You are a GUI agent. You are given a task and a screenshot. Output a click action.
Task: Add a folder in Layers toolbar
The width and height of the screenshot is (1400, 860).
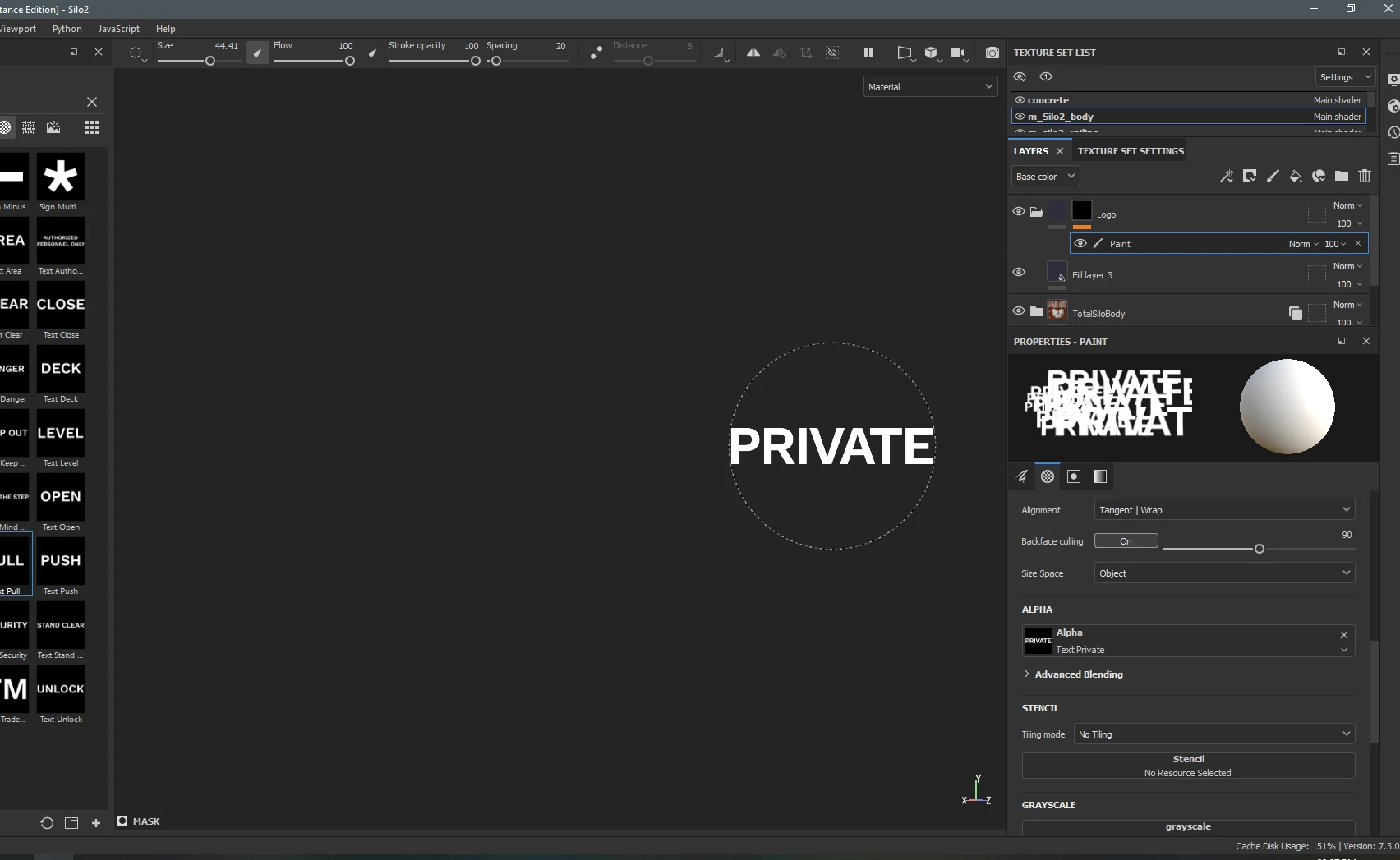[x=1341, y=176]
